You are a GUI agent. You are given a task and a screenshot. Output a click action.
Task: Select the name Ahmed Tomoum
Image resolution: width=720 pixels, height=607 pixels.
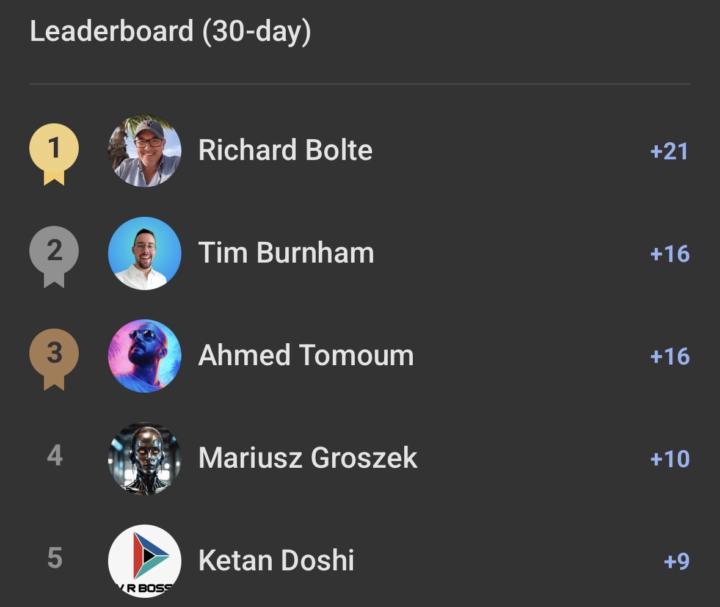pyautogui.click(x=305, y=356)
